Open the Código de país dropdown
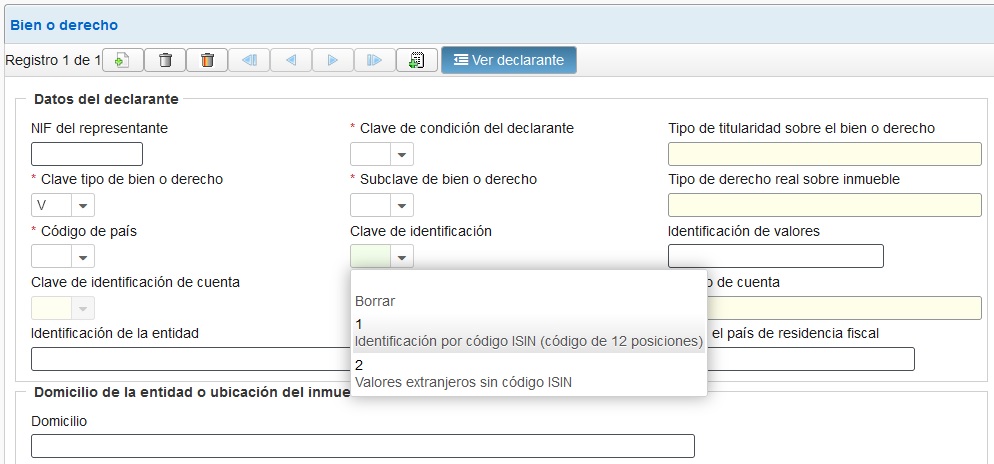The width and height of the screenshot is (994, 464). [83, 257]
